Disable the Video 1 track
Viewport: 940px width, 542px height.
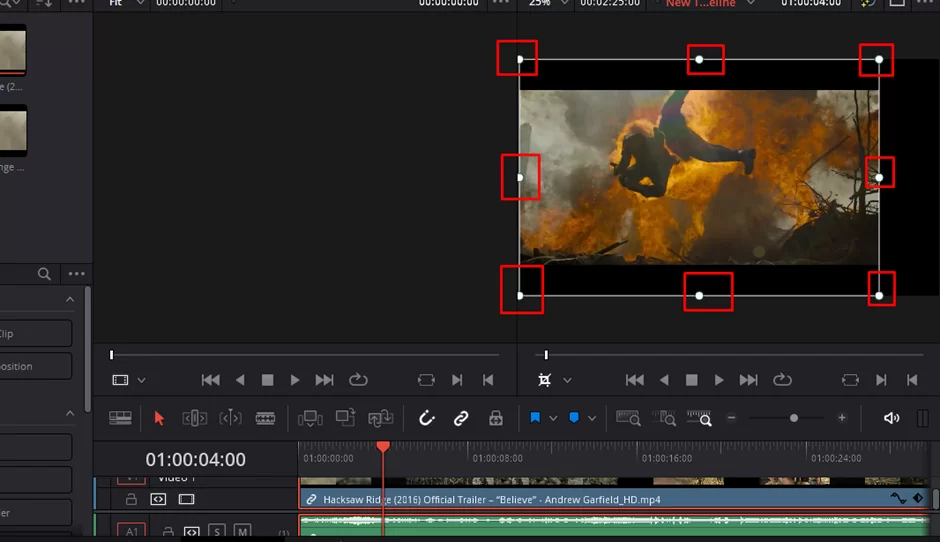click(186, 499)
